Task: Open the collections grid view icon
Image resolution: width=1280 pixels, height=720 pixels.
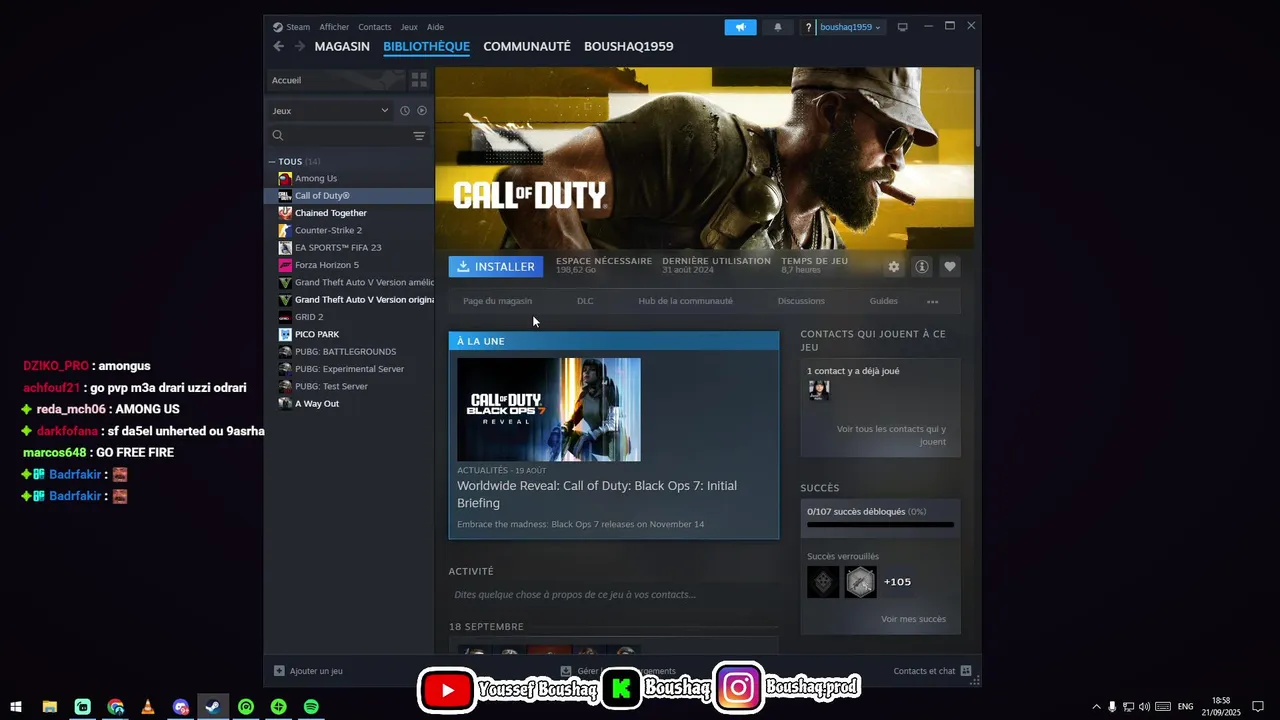Action: pos(419,80)
